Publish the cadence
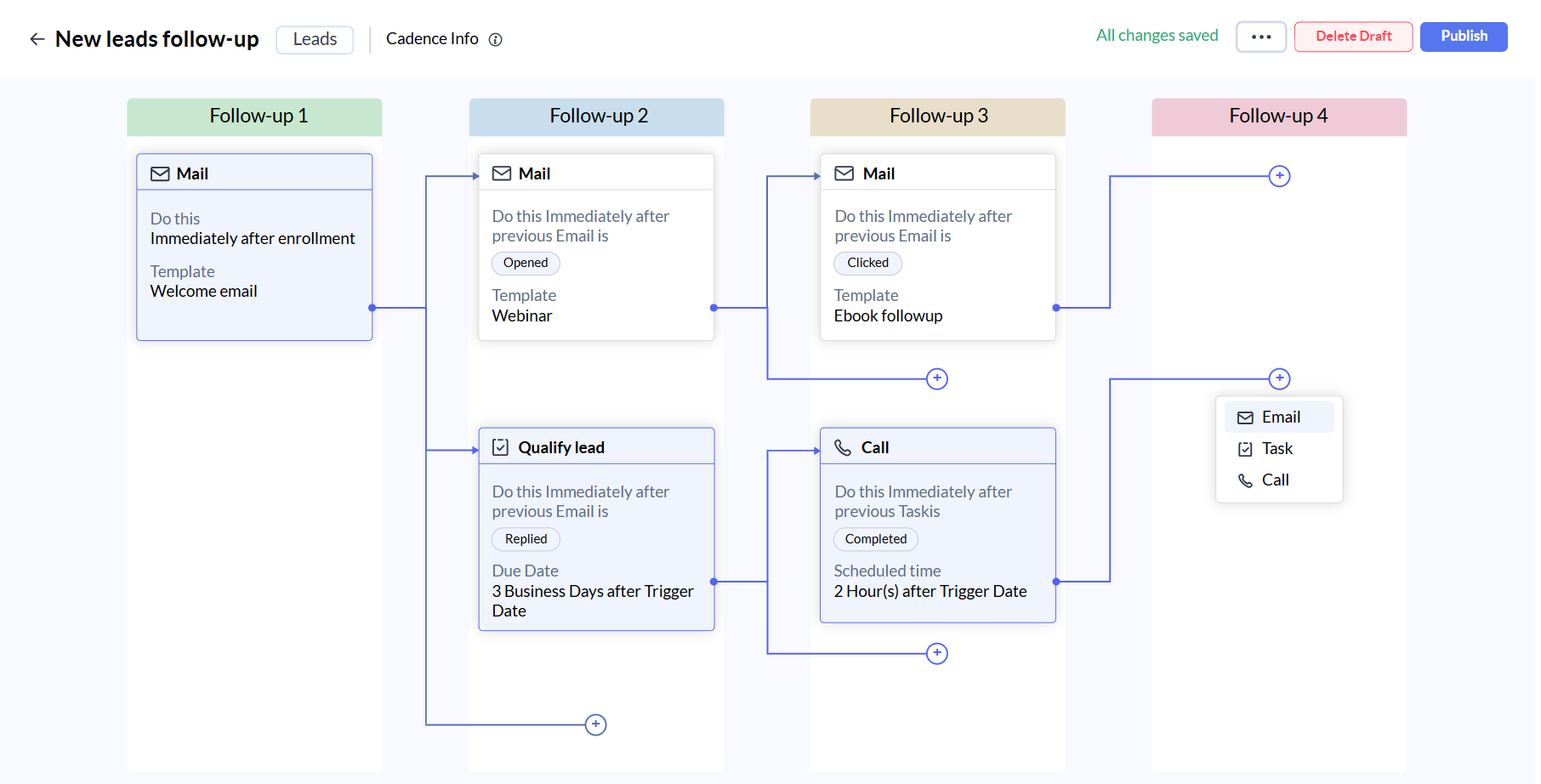The height and width of the screenshot is (784, 1541). pyautogui.click(x=1464, y=37)
